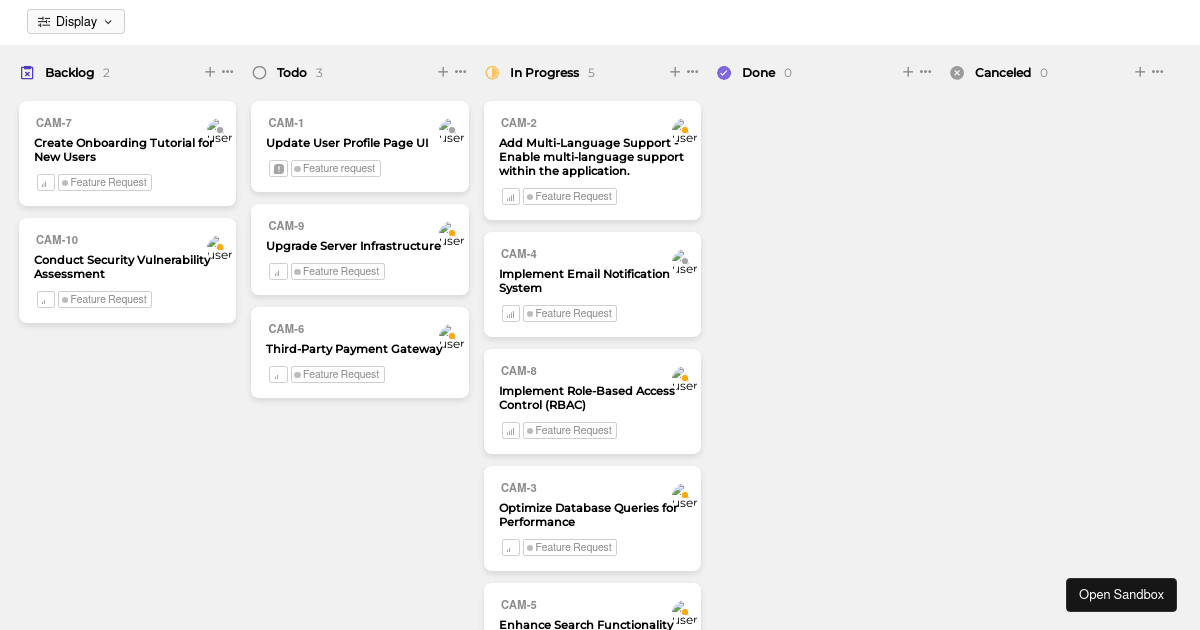Click the Feature Request label on CAM-4
1200x630 pixels.
point(569,313)
